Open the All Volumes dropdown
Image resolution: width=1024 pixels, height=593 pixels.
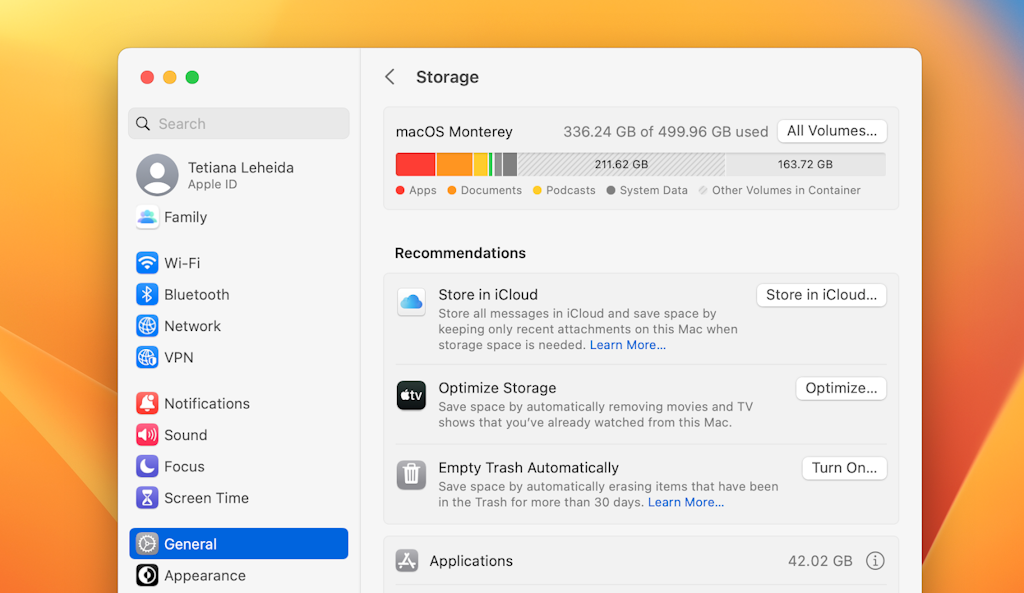point(831,130)
